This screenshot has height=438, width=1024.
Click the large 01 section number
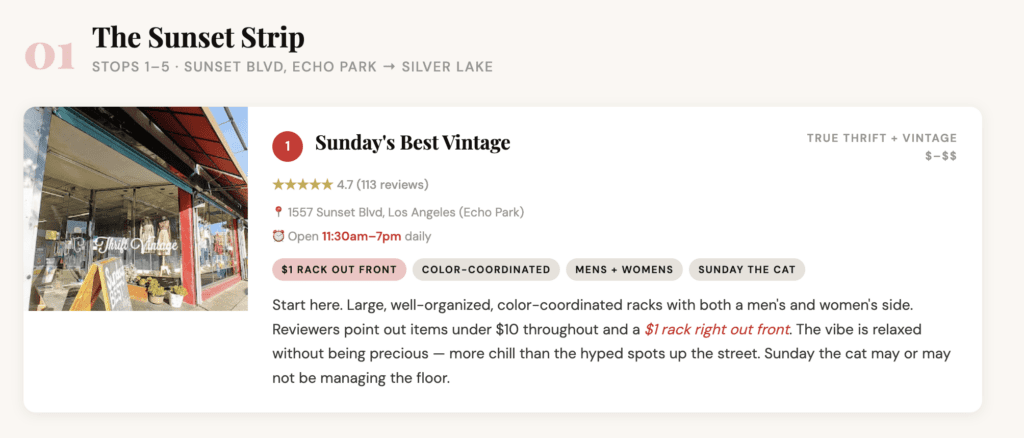click(x=50, y=56)
